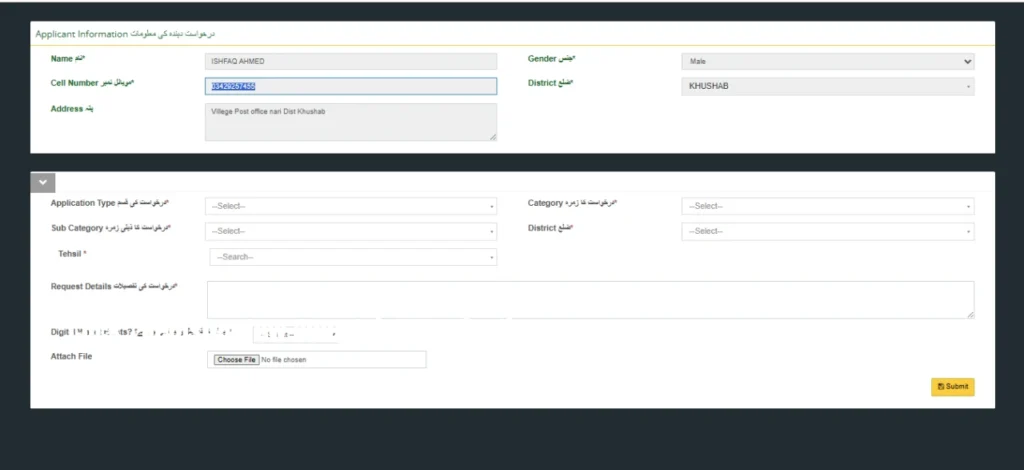
Task: Click the save icon on Submit
Action: (940, 387)
